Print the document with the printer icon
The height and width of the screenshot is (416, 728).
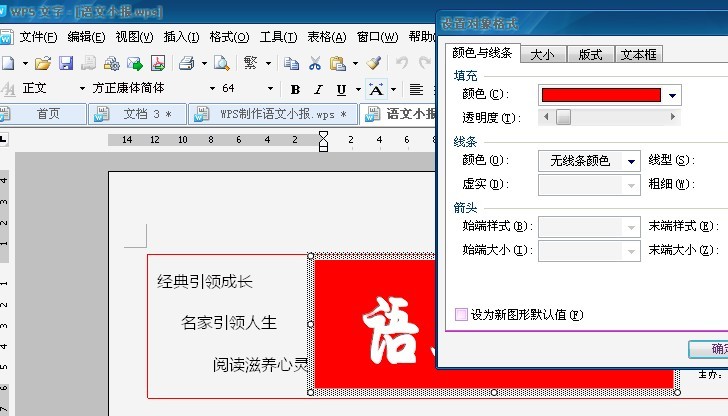187,63
